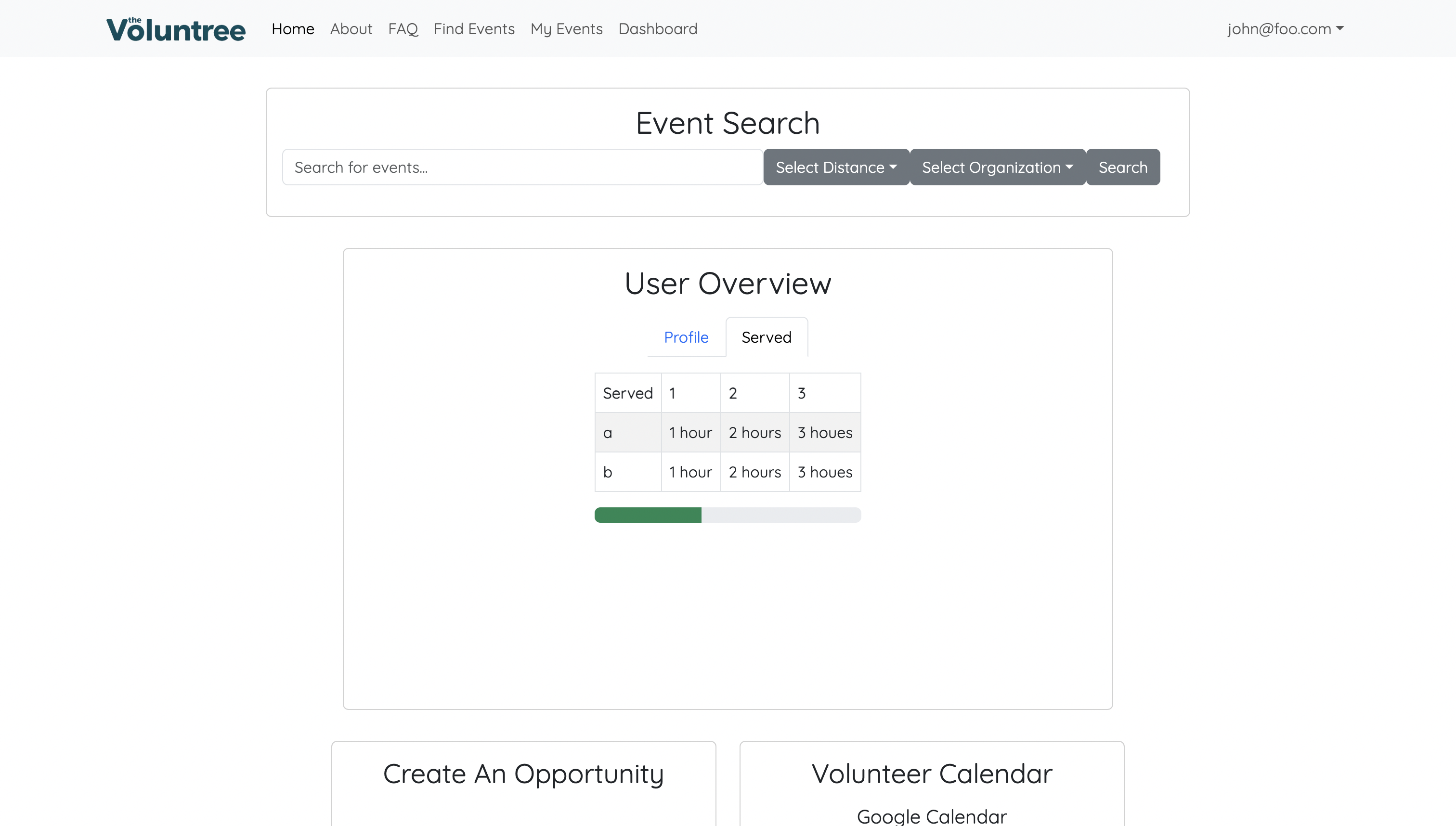
Task: Open the About page
Action: [x=351, y=28]
